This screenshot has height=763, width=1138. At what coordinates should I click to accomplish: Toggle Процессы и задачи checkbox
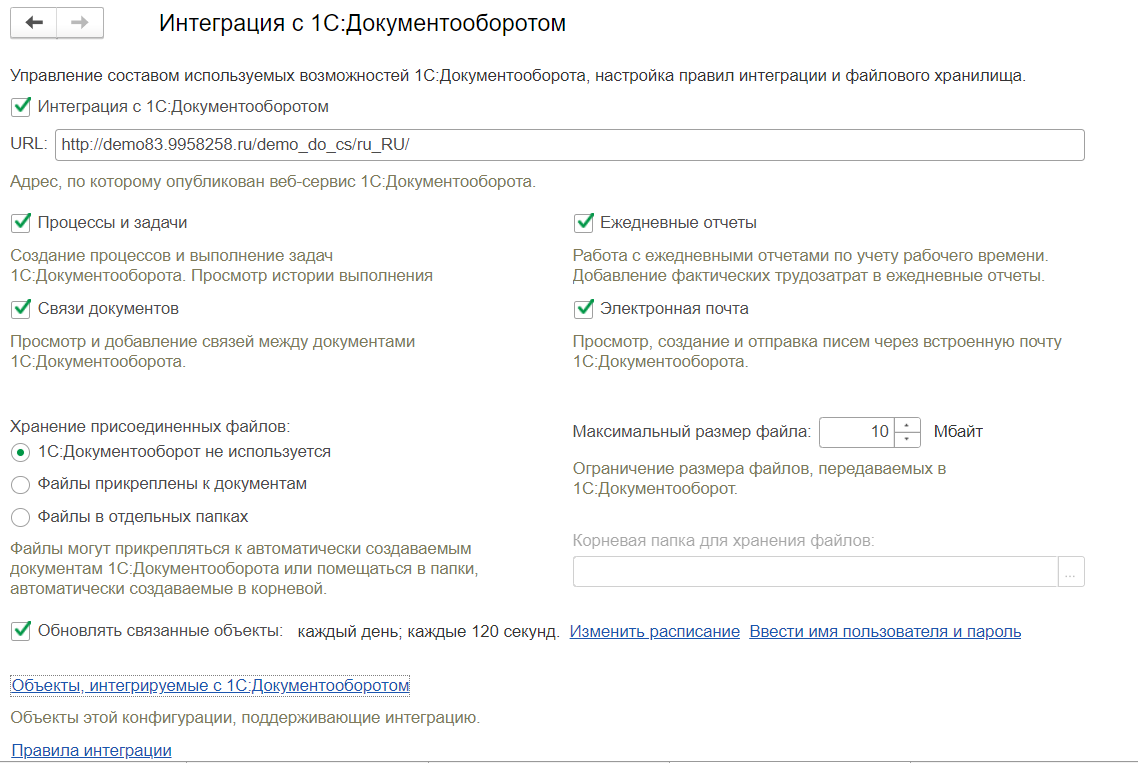(21, 223)
